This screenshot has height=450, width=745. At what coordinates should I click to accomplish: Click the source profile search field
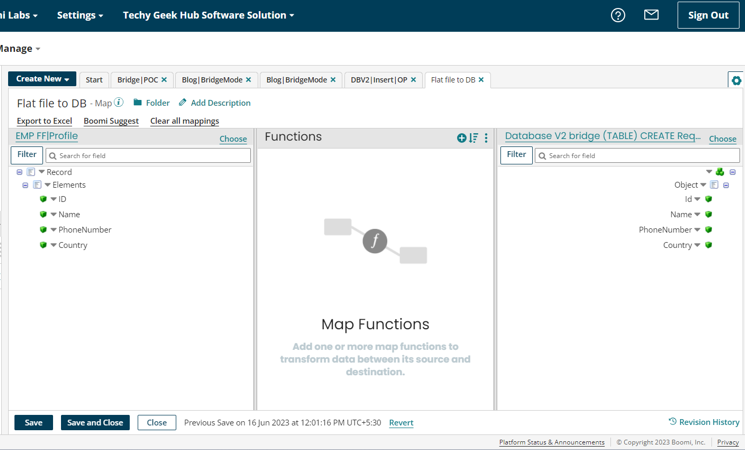(x=148, y=155)
